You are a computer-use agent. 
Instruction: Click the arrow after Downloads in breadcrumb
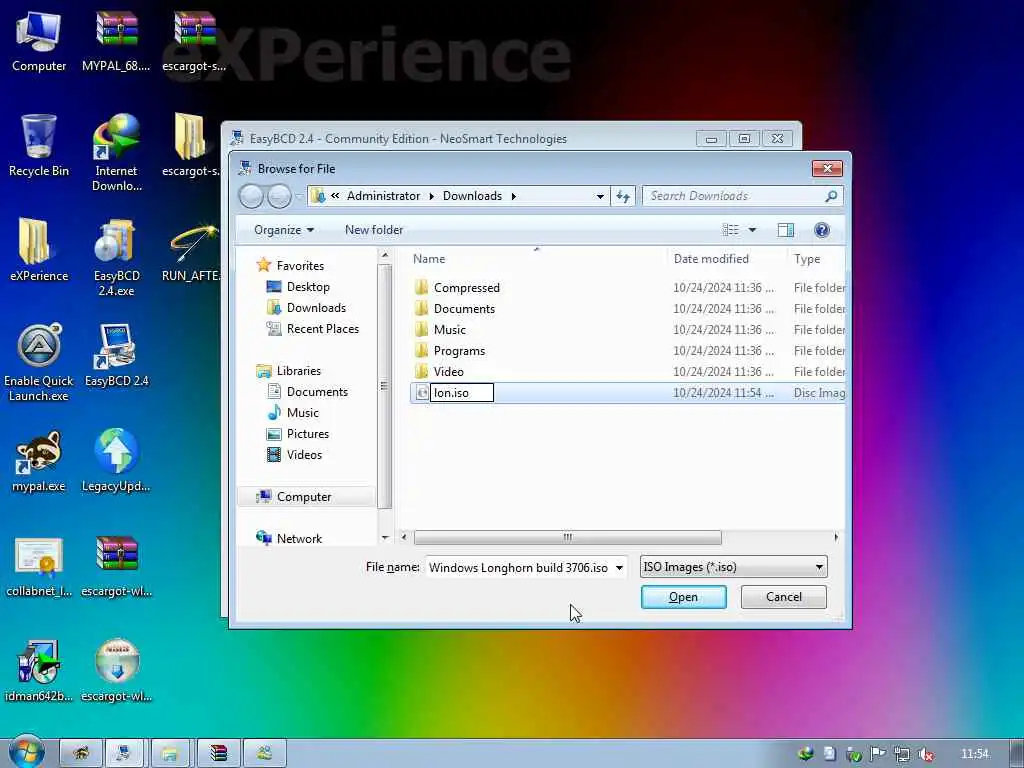coord(514,196)
